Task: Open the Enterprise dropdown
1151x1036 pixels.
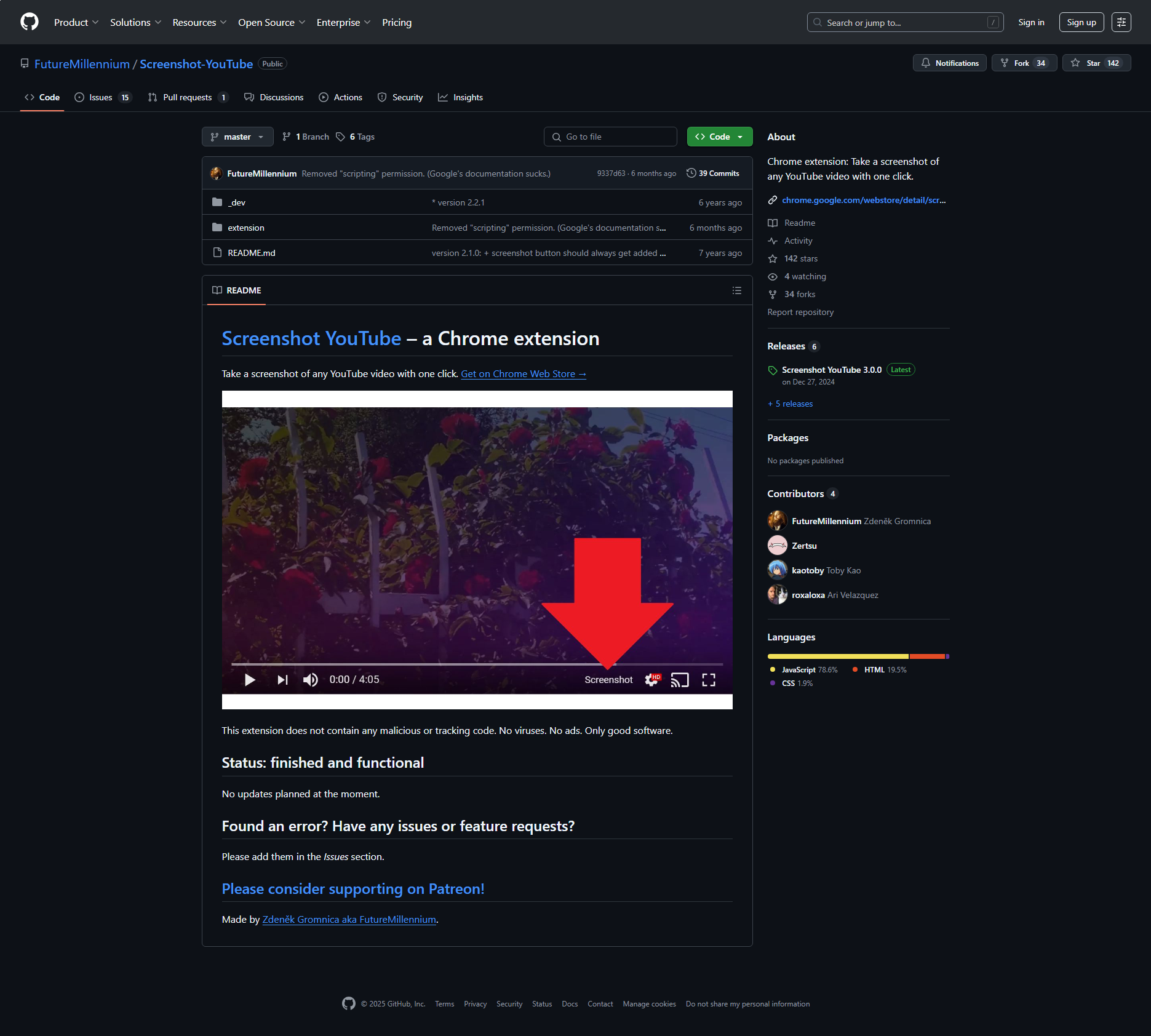Action: (343, 22)
